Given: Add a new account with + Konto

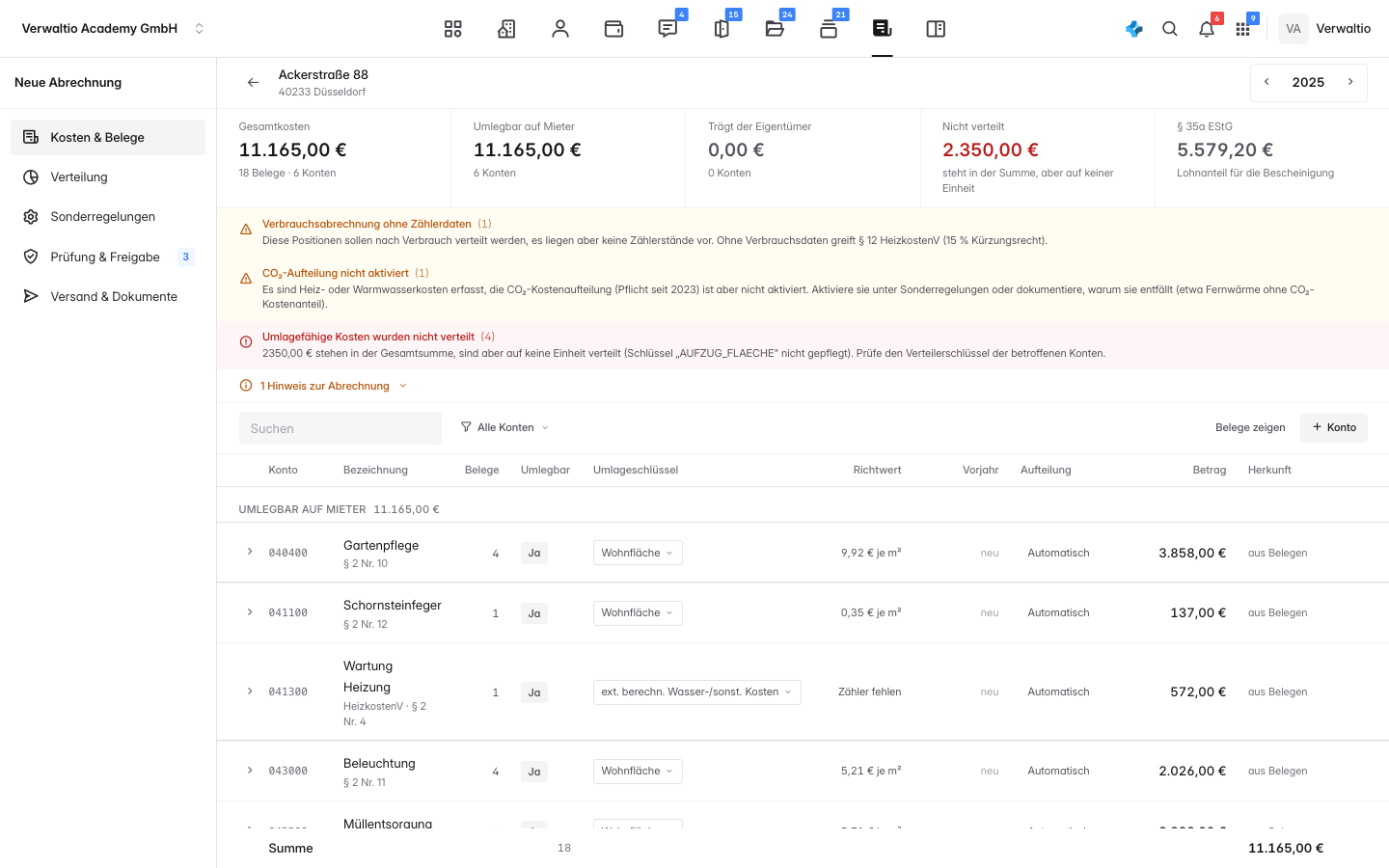Looking at the screenshot, I should click(x=1334, y=428).
